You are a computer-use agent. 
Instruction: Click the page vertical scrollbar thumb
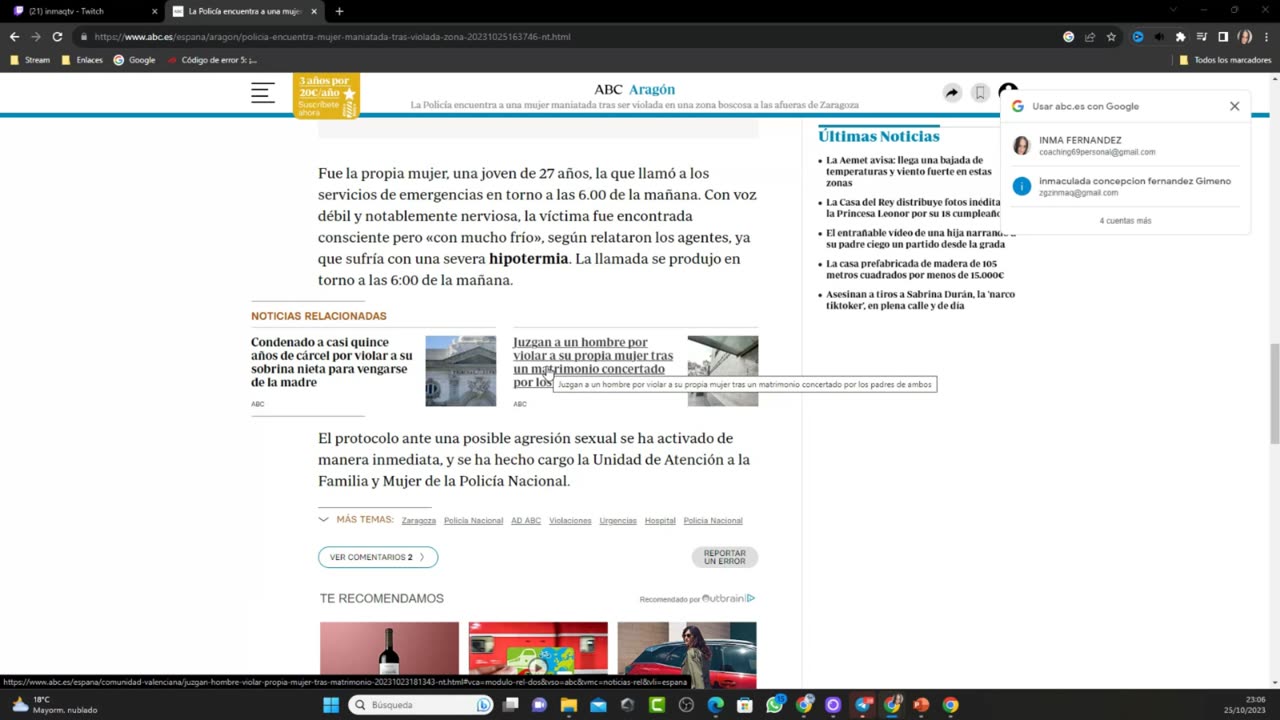[1274, 394]
